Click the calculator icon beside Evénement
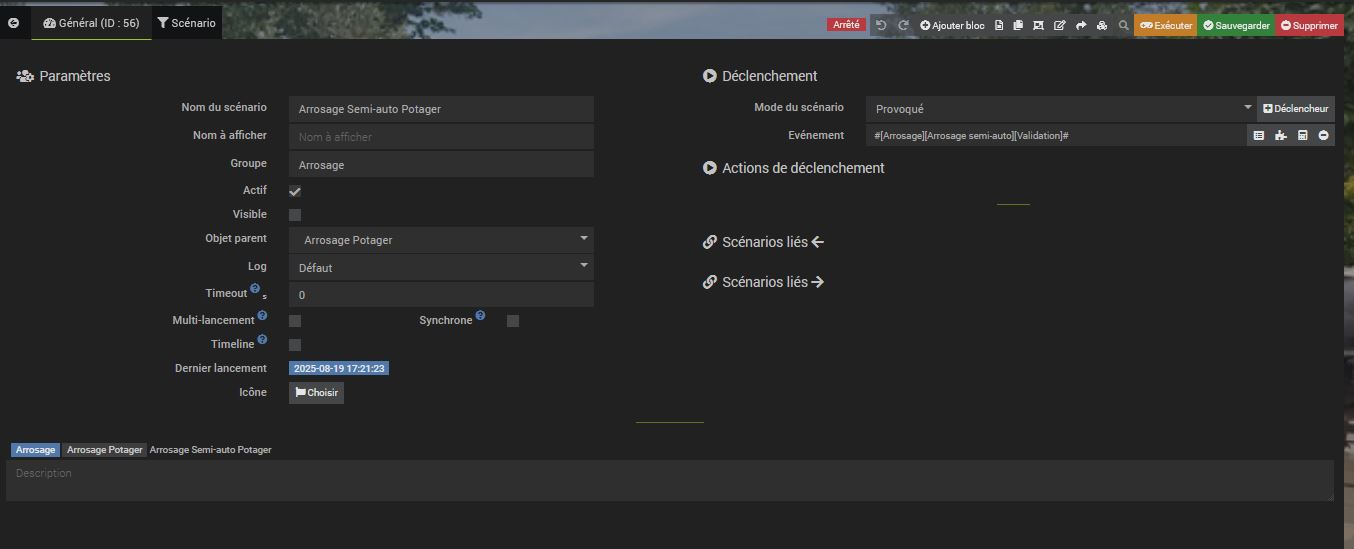This screenshot has width=1354, height=549. (1302, 135)
